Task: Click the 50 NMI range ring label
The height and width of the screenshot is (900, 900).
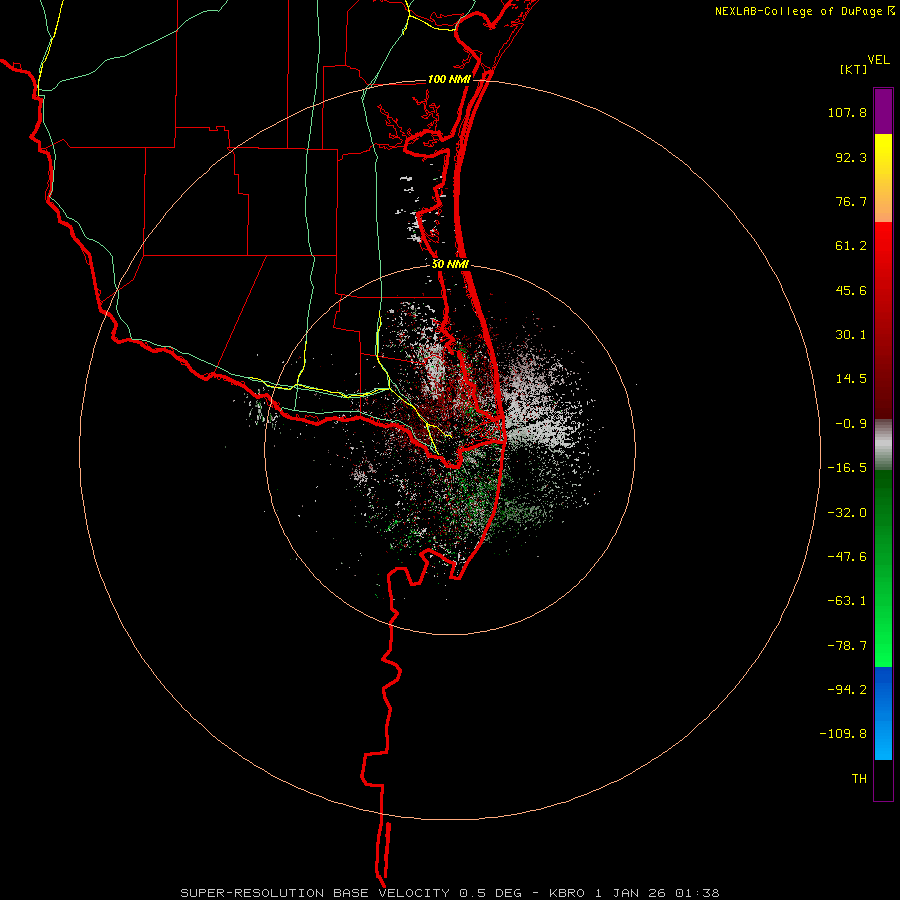Action: pos(450,265)
